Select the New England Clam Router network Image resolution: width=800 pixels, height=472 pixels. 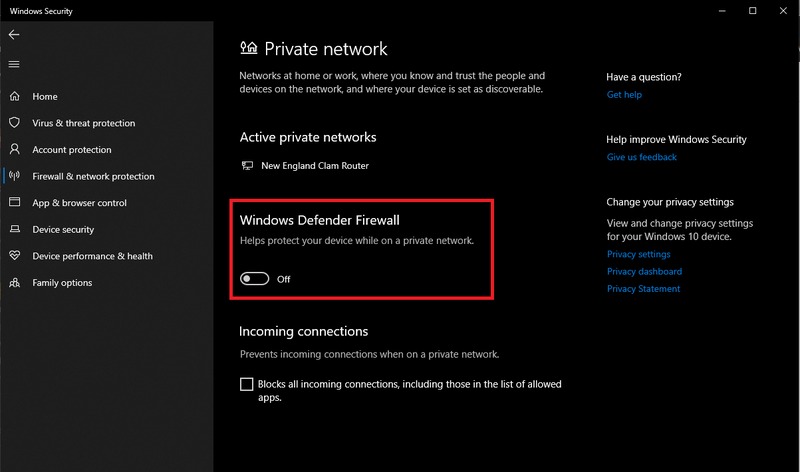[x=314, y=166]
